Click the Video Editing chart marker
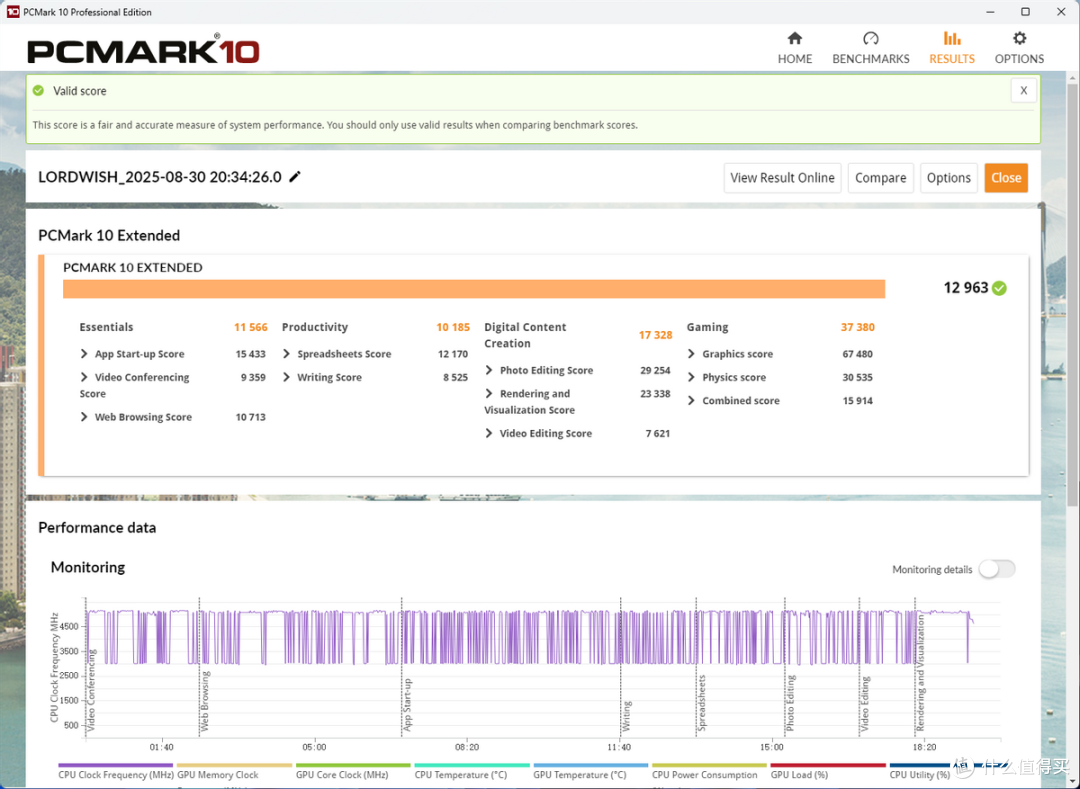This screenshot has height=789, width=1080. (865, 704)
